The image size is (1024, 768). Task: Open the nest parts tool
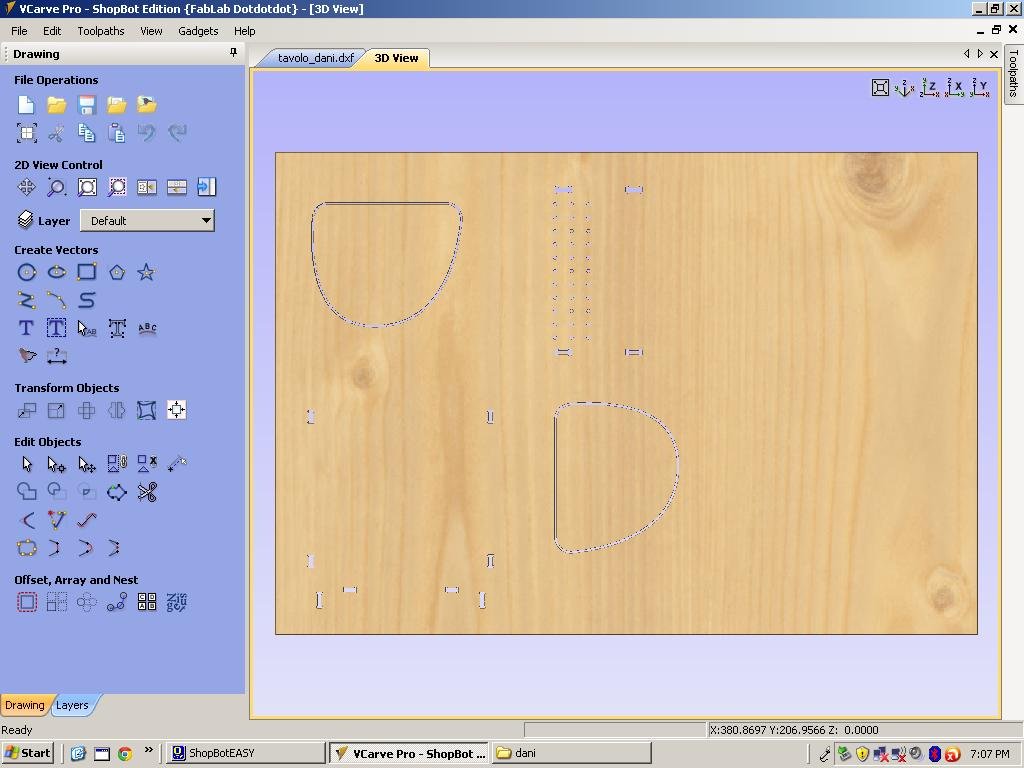tap(146, 602)
